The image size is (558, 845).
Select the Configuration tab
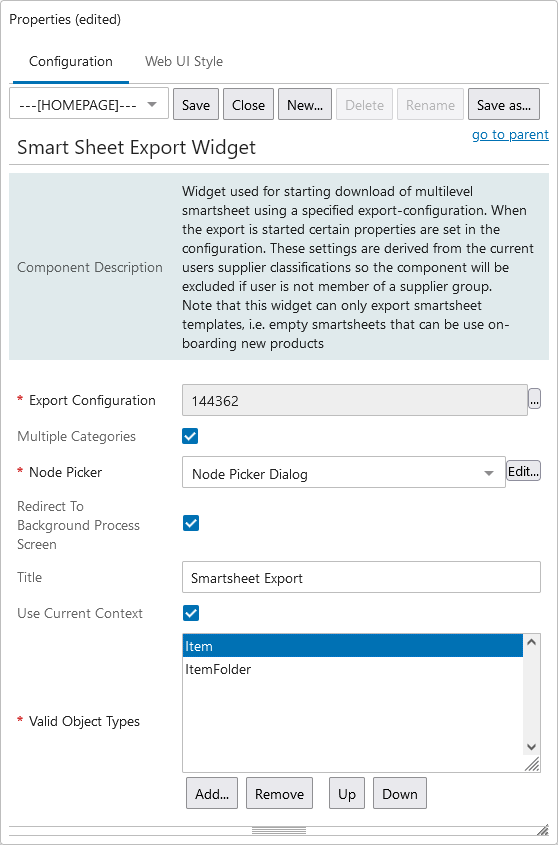[71, 61]
